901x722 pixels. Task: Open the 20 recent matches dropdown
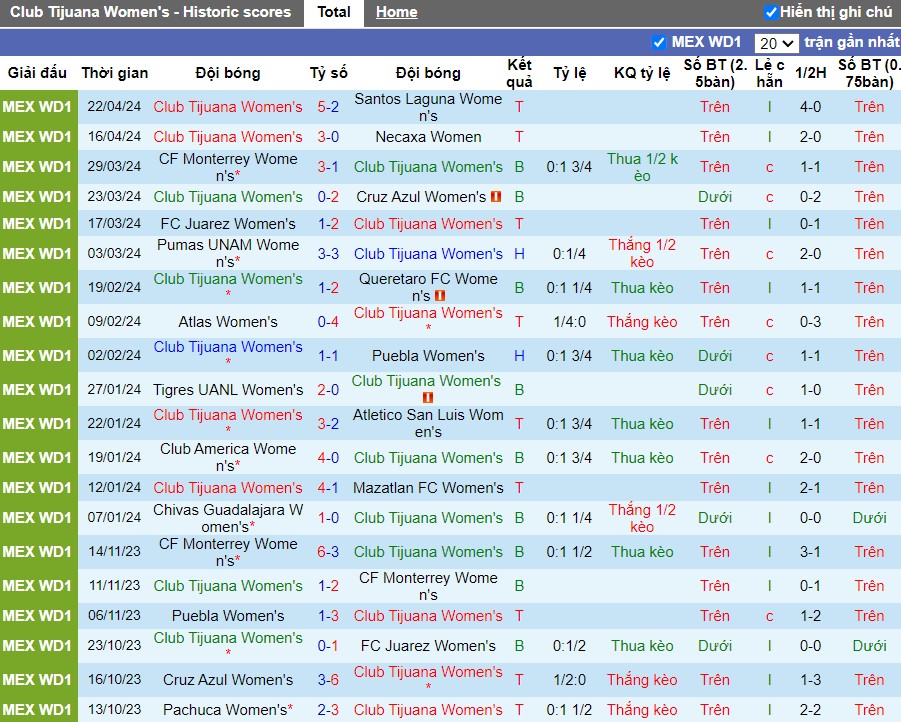pyautogui.click(x=776, y=43)
